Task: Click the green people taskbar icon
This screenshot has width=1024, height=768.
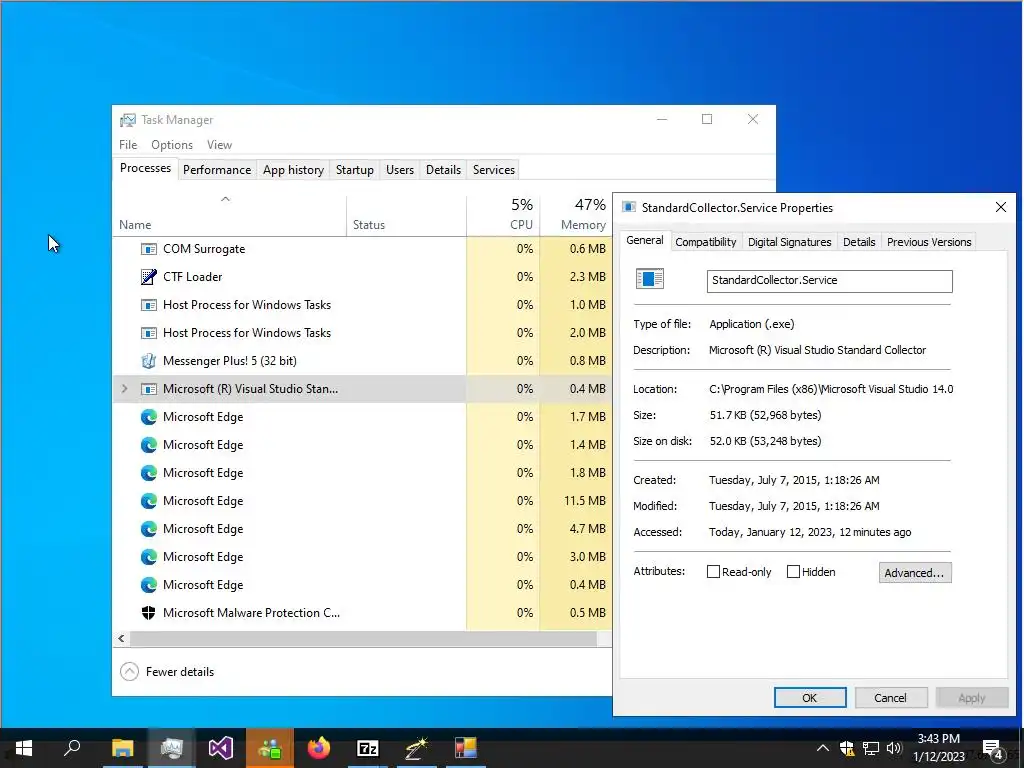Action: point(270,748)
